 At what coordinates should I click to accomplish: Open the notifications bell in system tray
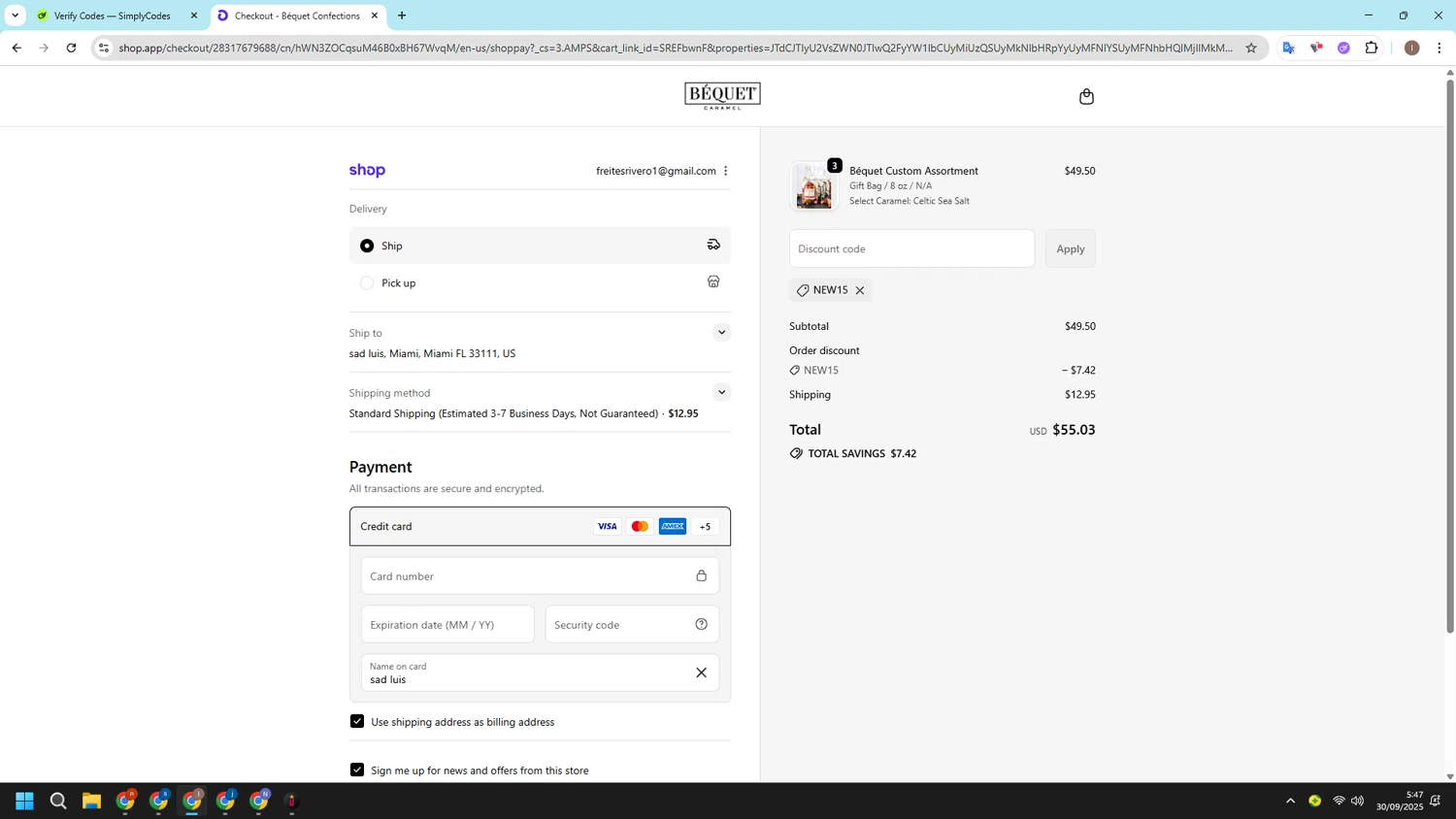coord(1436,801)
